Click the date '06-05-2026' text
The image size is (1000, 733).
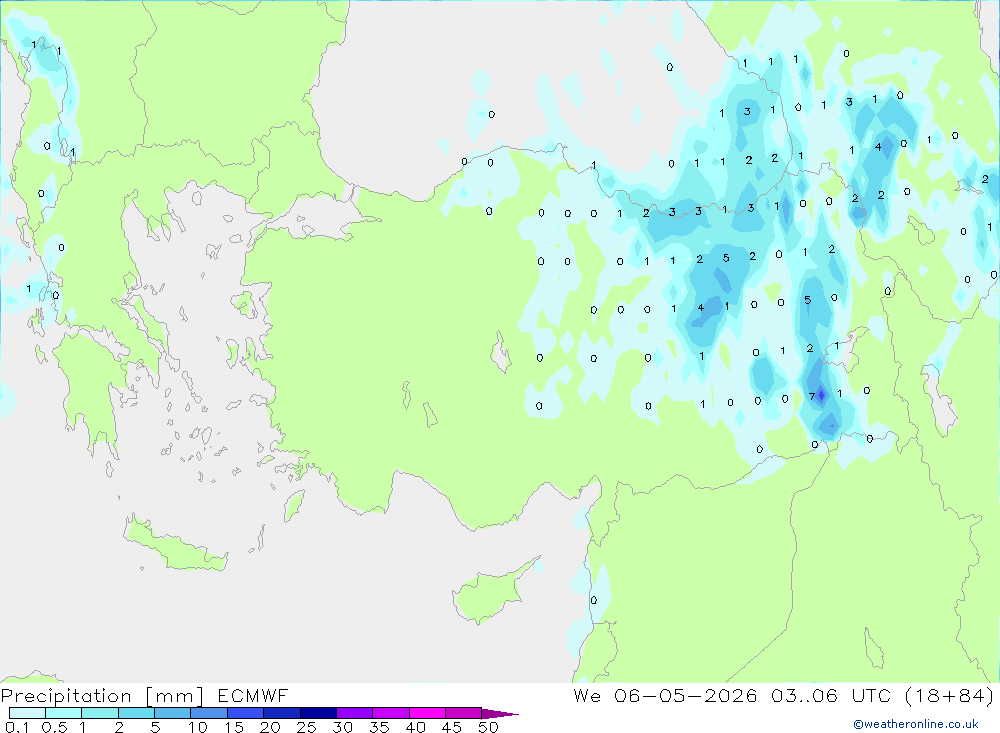click(x=686, y=696)
